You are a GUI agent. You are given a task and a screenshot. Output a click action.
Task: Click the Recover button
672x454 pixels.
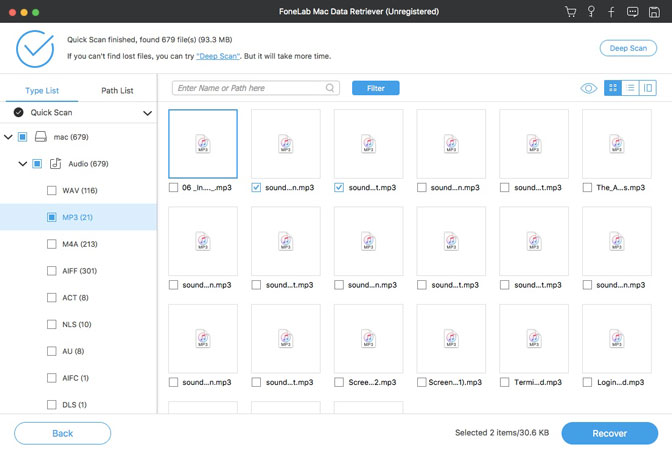coord(609,433)
